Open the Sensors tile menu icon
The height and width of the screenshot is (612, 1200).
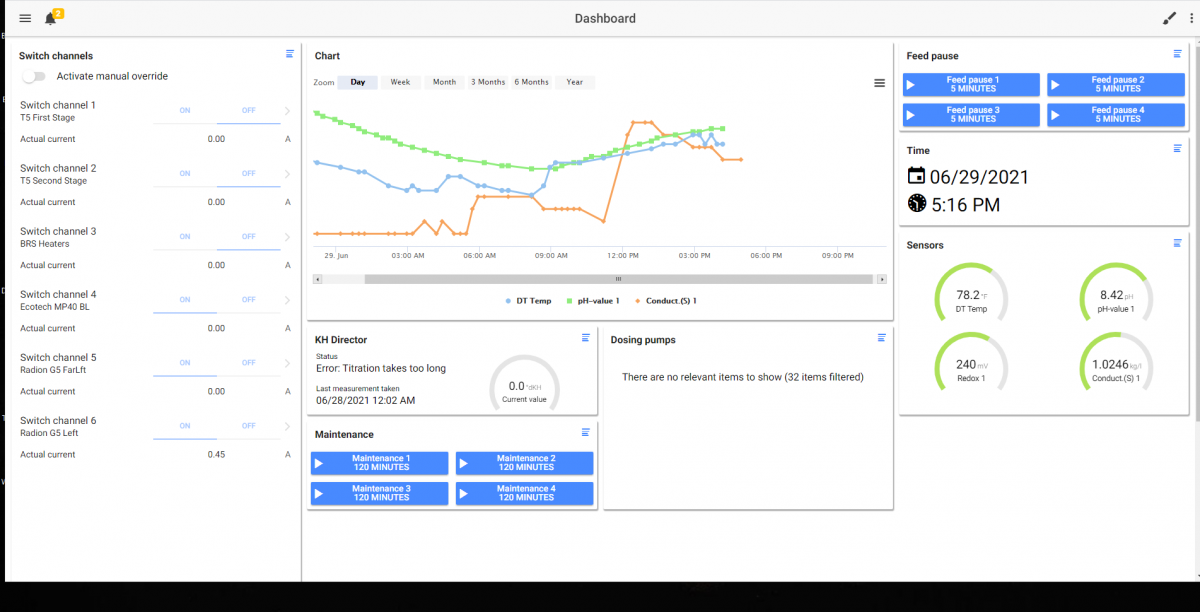1178,243
